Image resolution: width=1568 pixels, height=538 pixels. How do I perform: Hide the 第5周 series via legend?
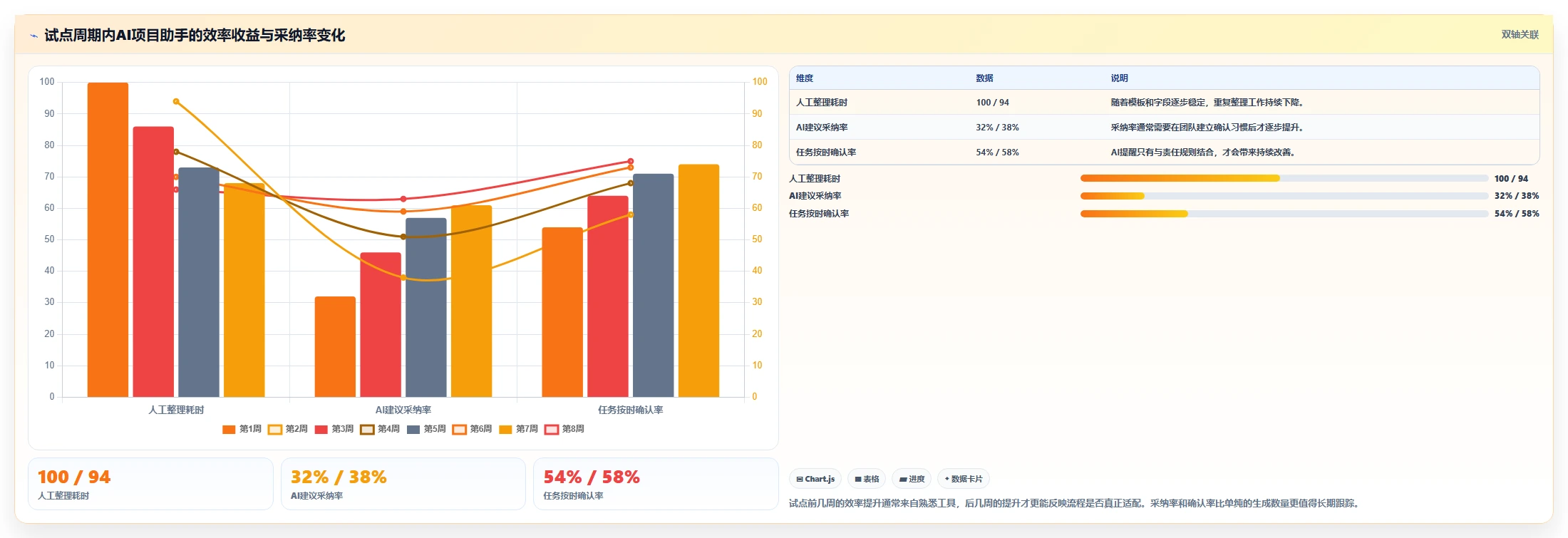[426, 429]
